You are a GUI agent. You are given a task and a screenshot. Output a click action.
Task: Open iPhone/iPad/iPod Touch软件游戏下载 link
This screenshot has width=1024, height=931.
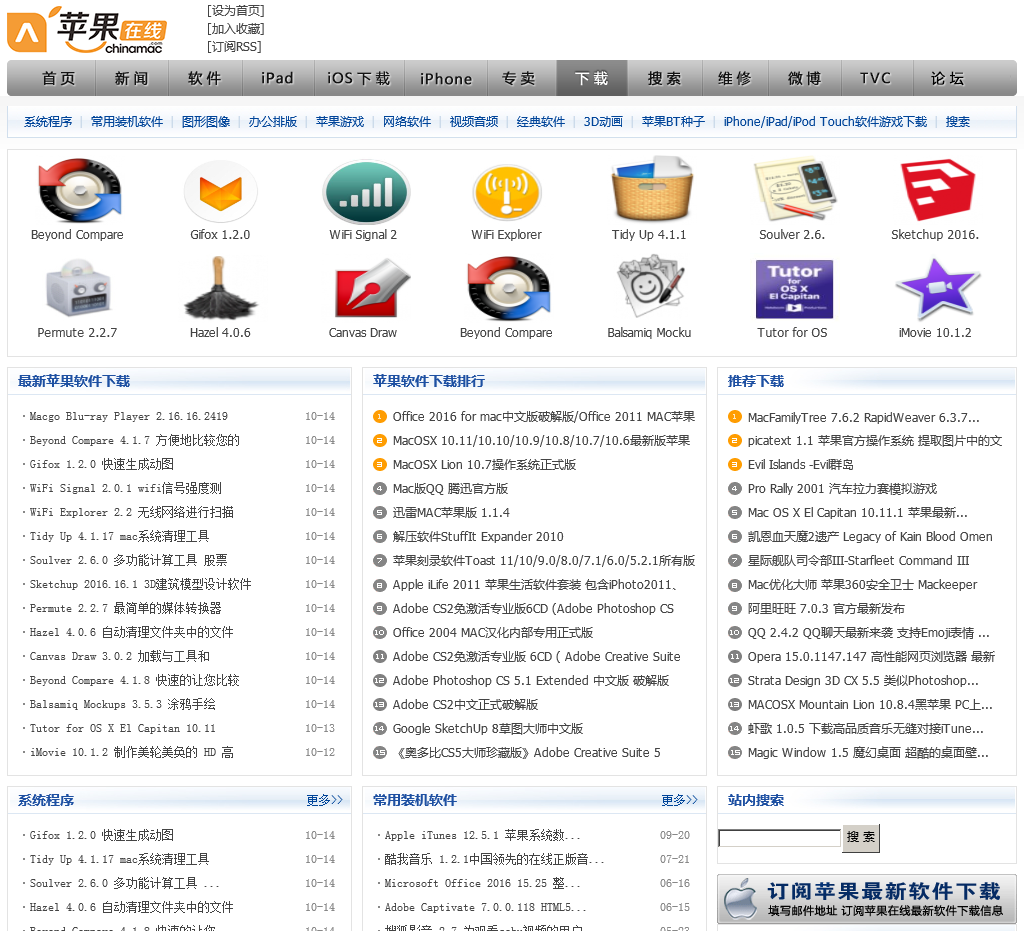(825, 121)
